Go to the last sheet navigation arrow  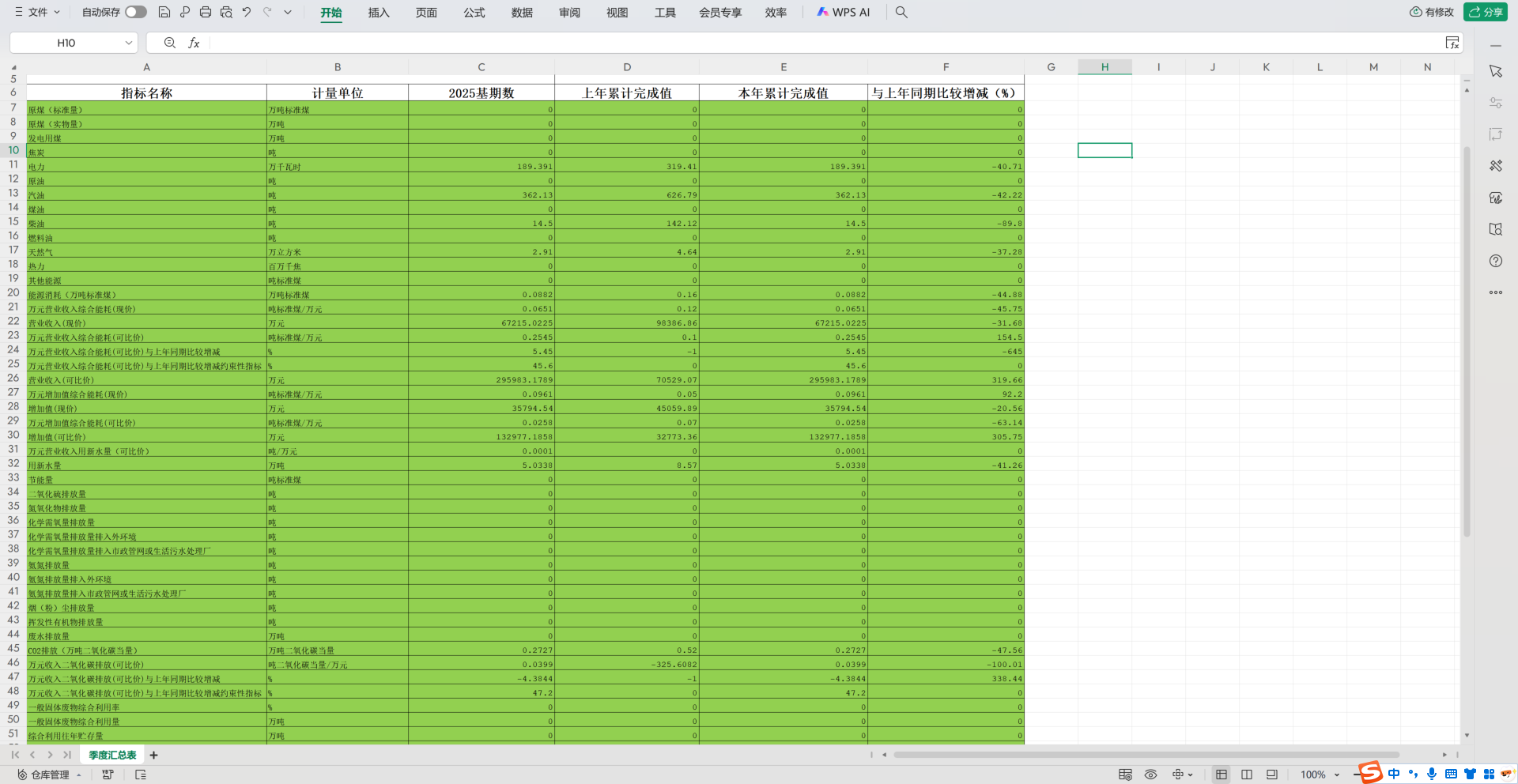pyautogui.click(x=67, y=756)
